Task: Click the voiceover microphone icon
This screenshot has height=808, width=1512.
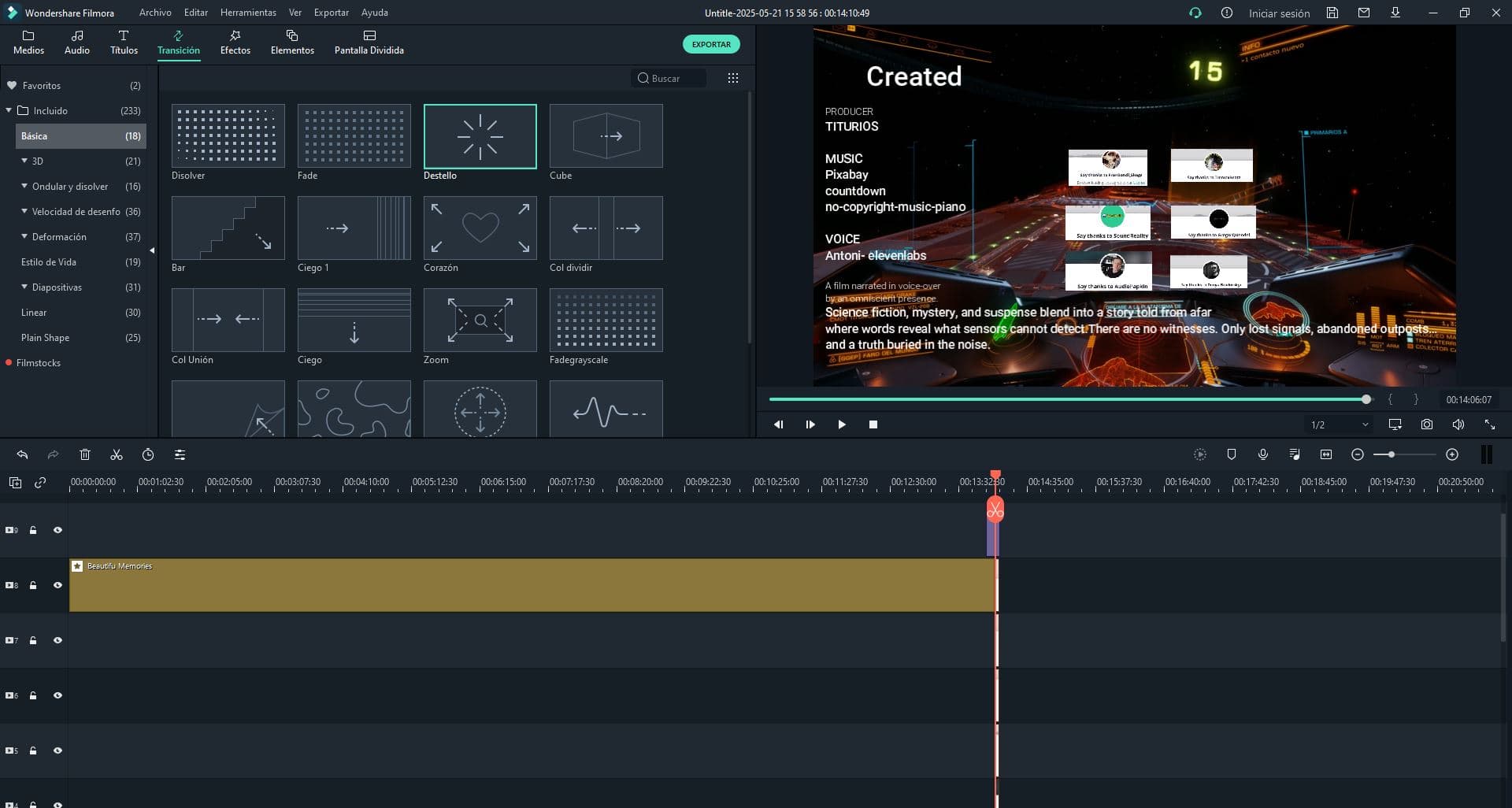Action: pyautogui.click(x=1262, y=454)
